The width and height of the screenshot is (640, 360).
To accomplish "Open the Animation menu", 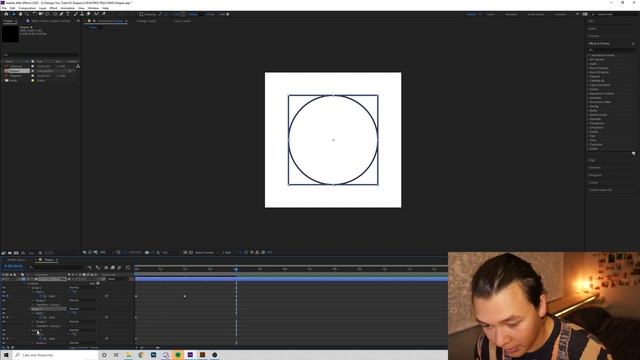I will (68, 8).
